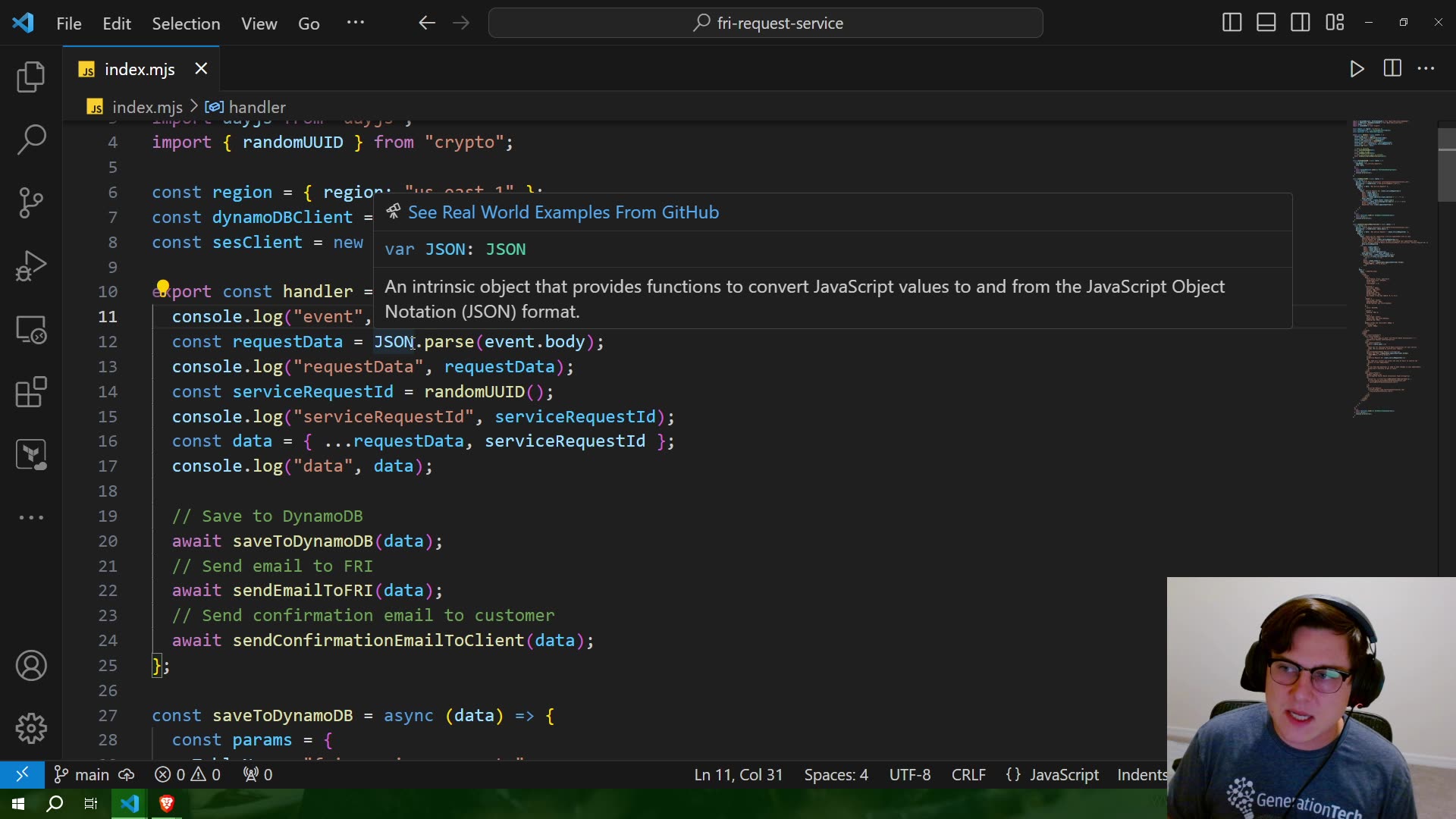Open the Explorer view in activity bar

tap(31, 77)
